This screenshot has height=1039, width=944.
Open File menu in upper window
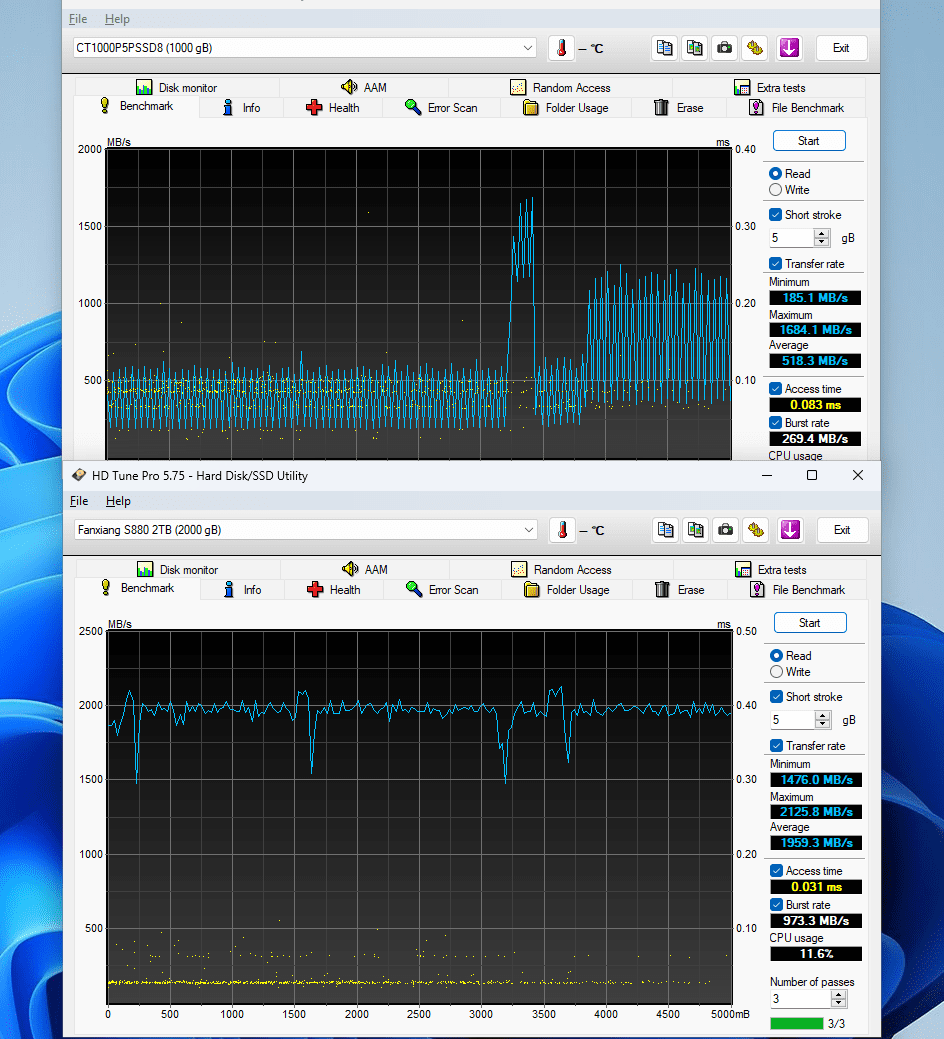(x=78, y=19)
